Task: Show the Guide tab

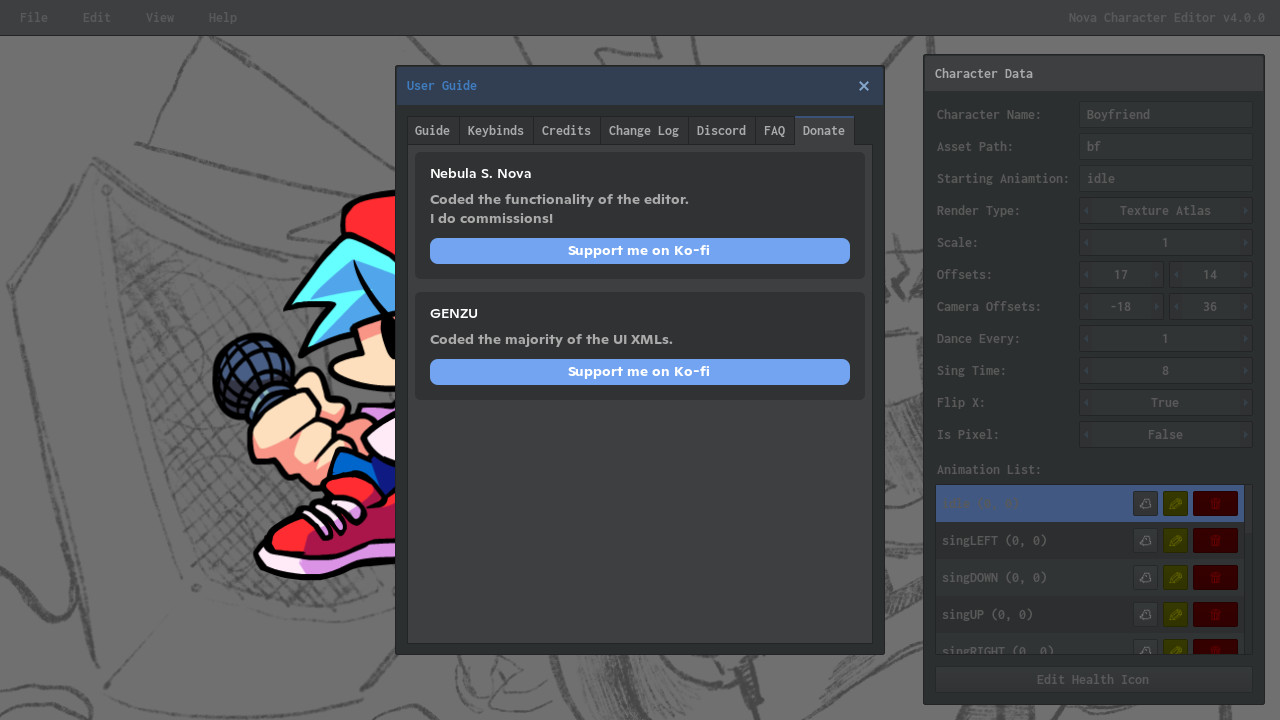Action: 432,131
